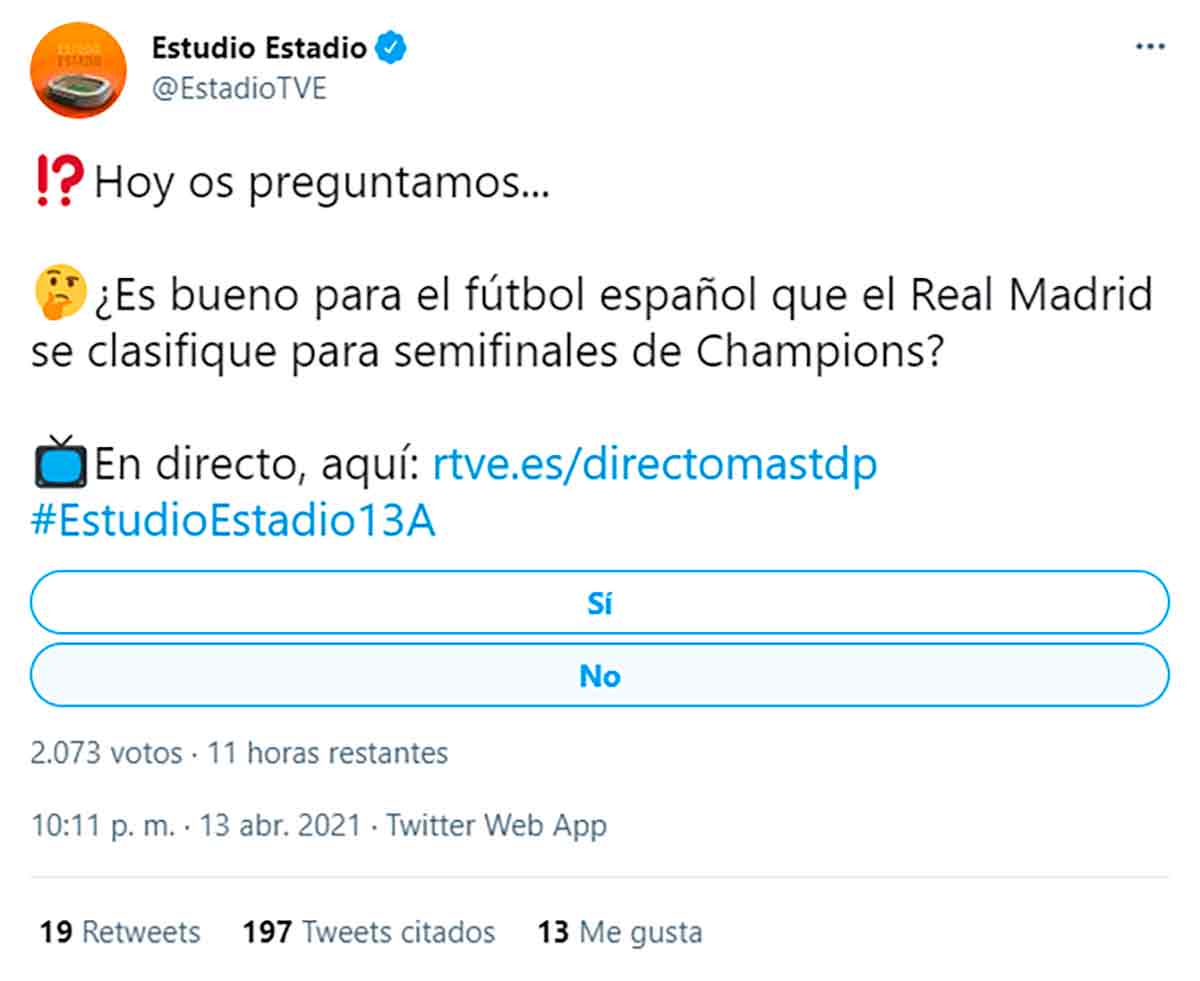
Task: Vote "Sí" in the poll
Action: 599,603
